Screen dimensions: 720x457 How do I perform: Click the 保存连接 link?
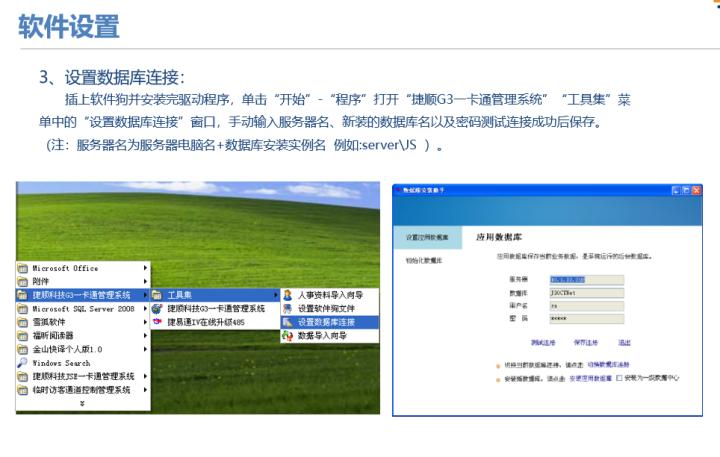pos(586,343)
